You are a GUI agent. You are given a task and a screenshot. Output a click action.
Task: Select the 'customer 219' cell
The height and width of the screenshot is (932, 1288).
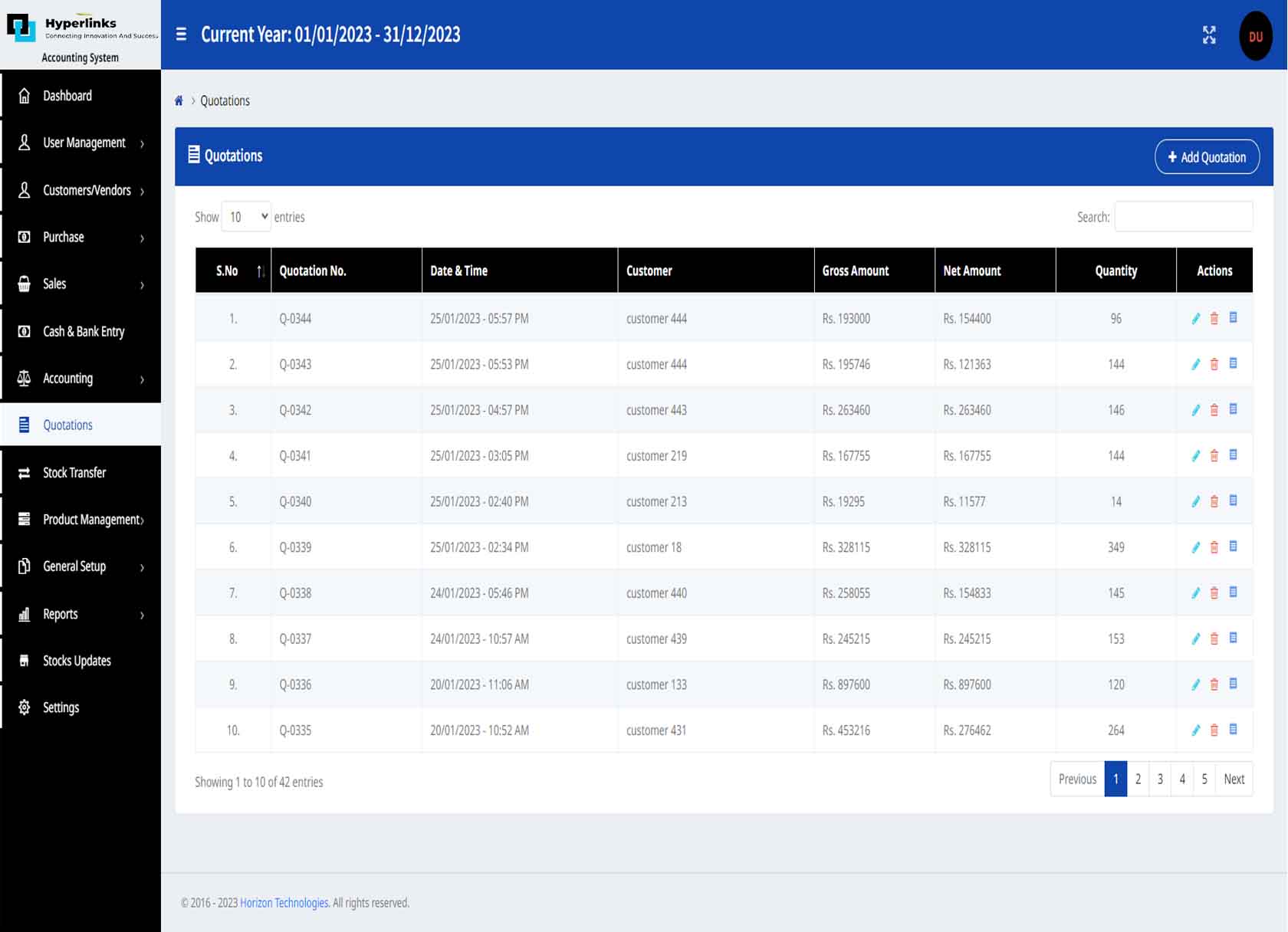click(716, 455)
